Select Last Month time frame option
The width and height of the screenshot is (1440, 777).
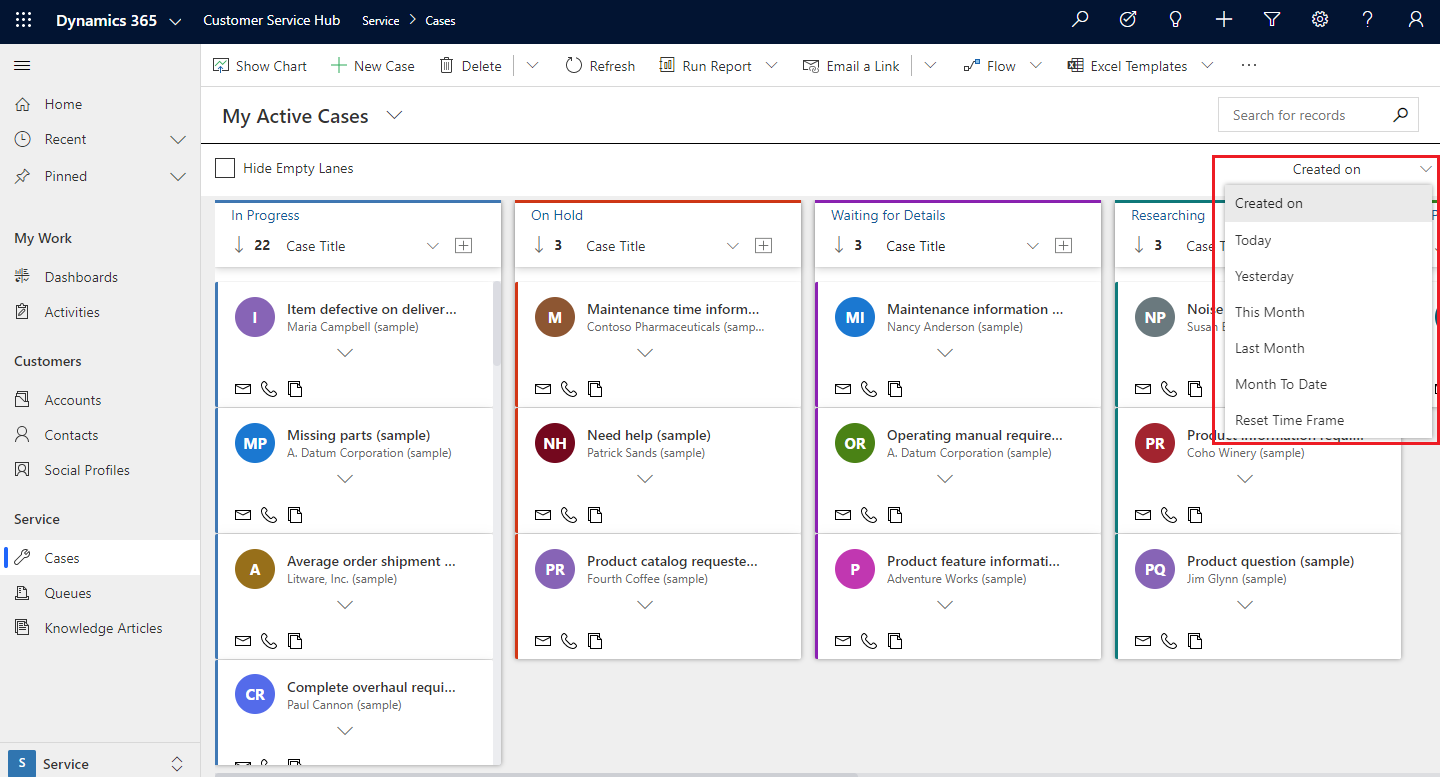pyautogui.click(x=1328, y=348)
